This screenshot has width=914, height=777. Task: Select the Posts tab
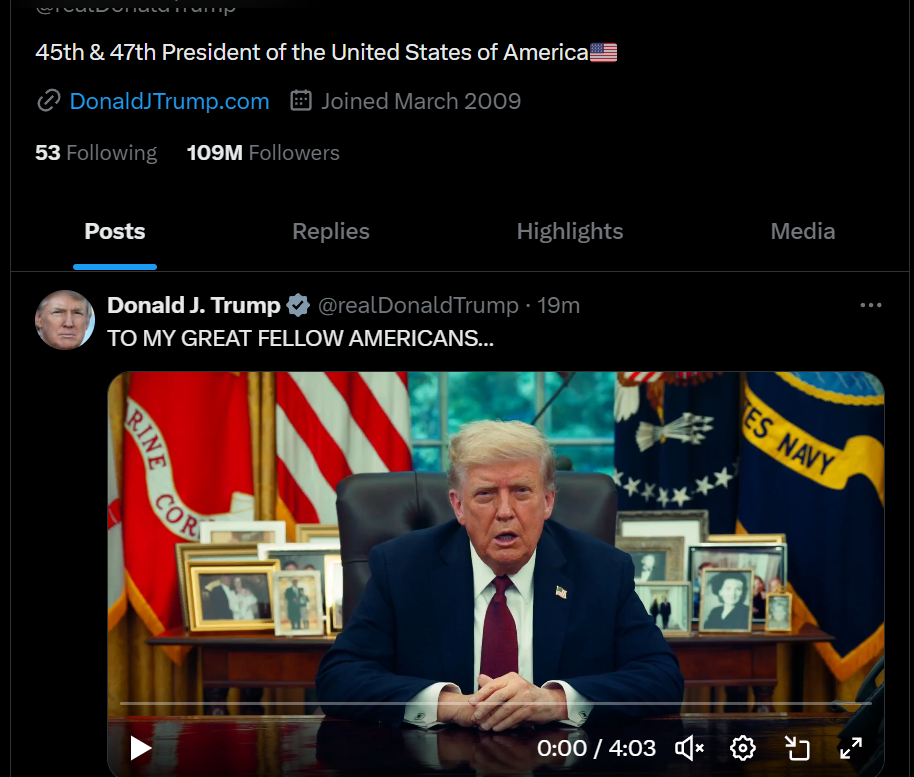coord(115,231)
